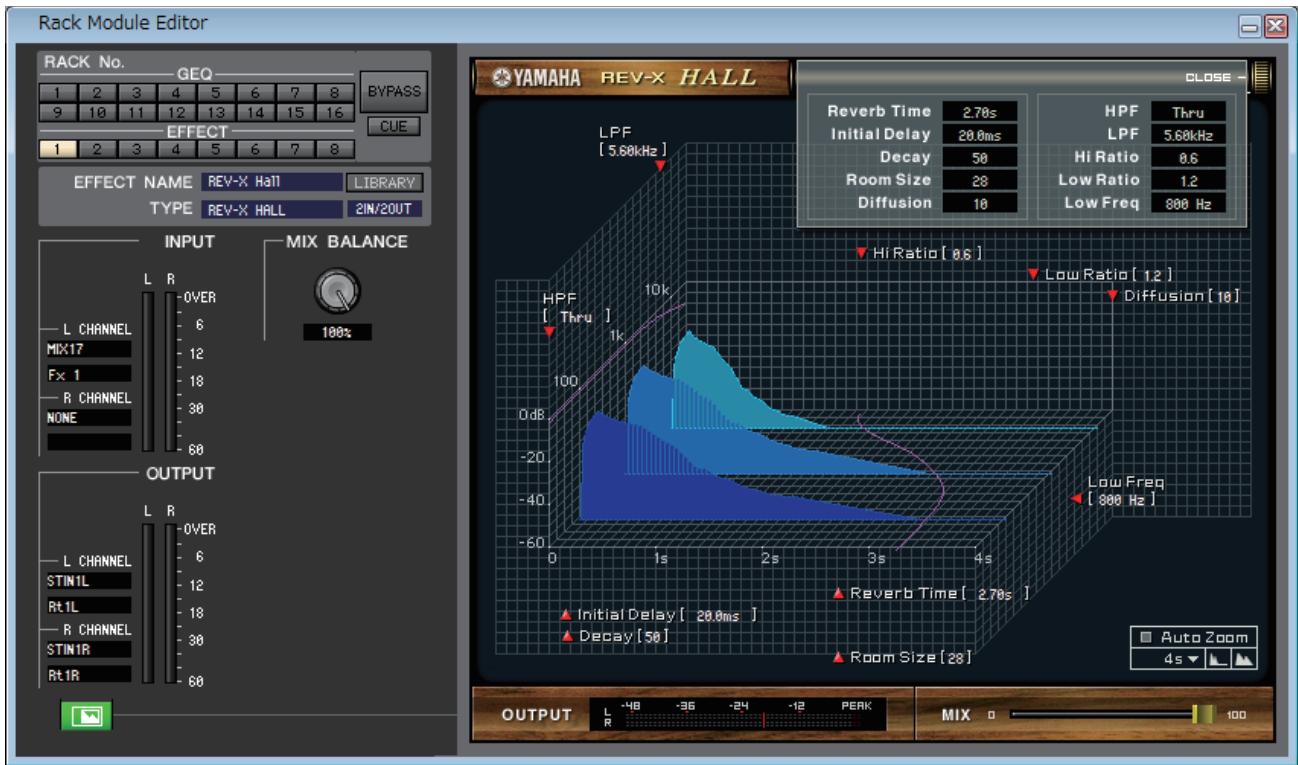Select EFFECT rack 2
The width and height of the screenshot is (1298, 765).
(97, 150)
